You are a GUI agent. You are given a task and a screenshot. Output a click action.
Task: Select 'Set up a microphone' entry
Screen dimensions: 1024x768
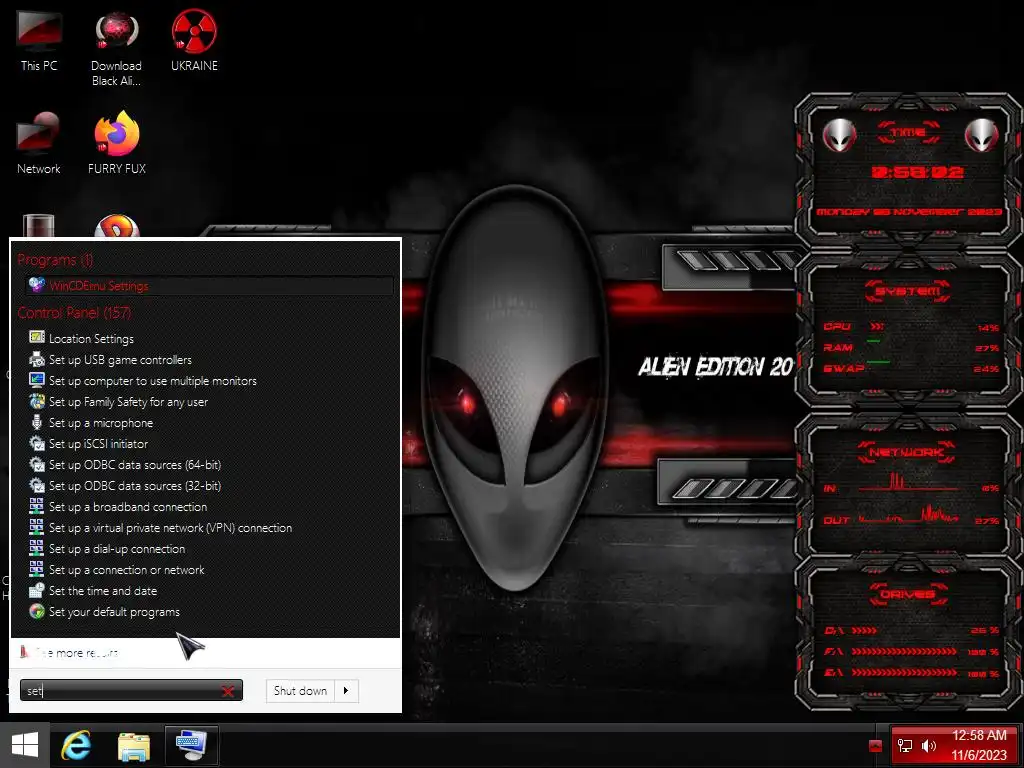[101, 423]
